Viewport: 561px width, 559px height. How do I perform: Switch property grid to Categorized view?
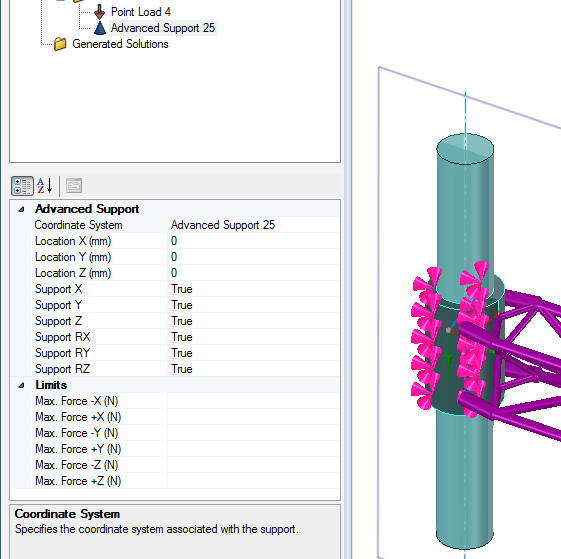(23, 186)
